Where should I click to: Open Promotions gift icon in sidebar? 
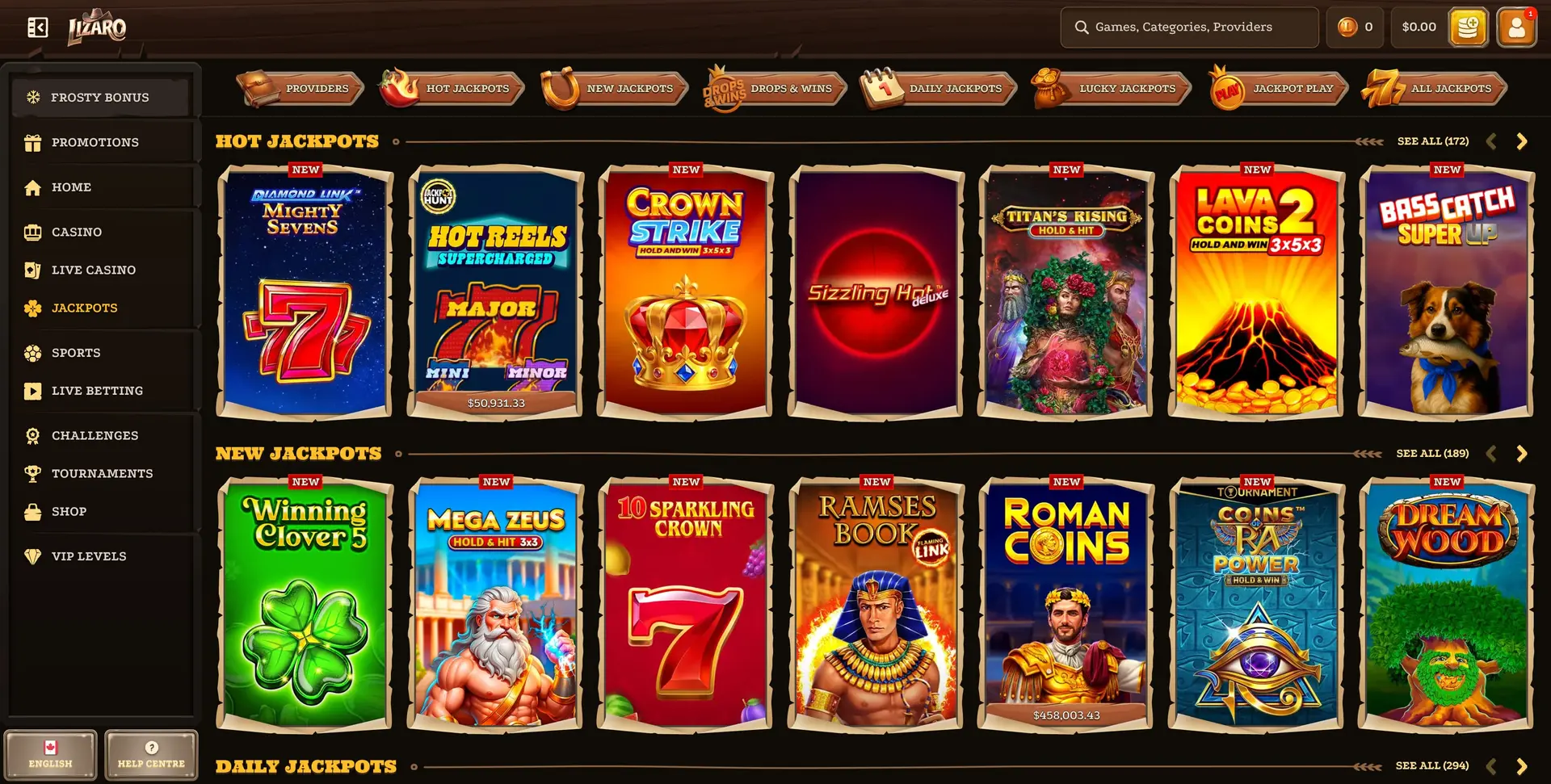tap(32, 142)
